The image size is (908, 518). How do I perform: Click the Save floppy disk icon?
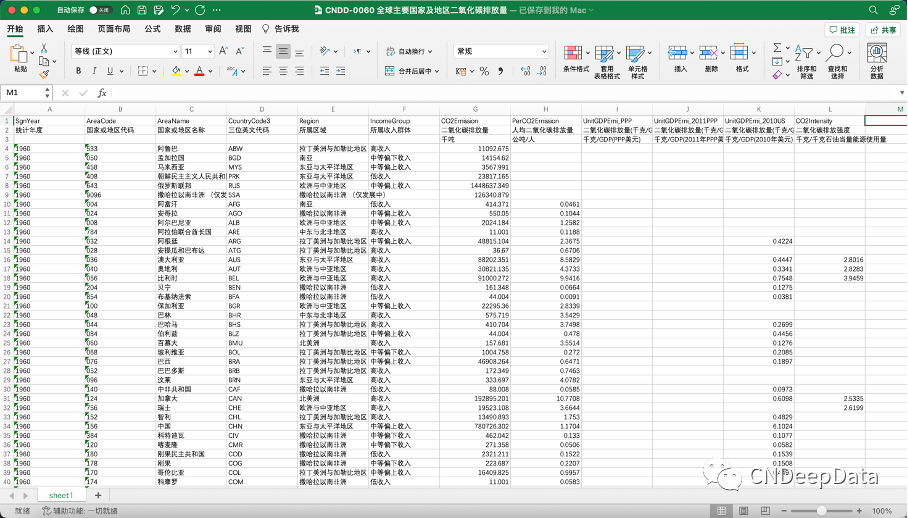[142, 10]
